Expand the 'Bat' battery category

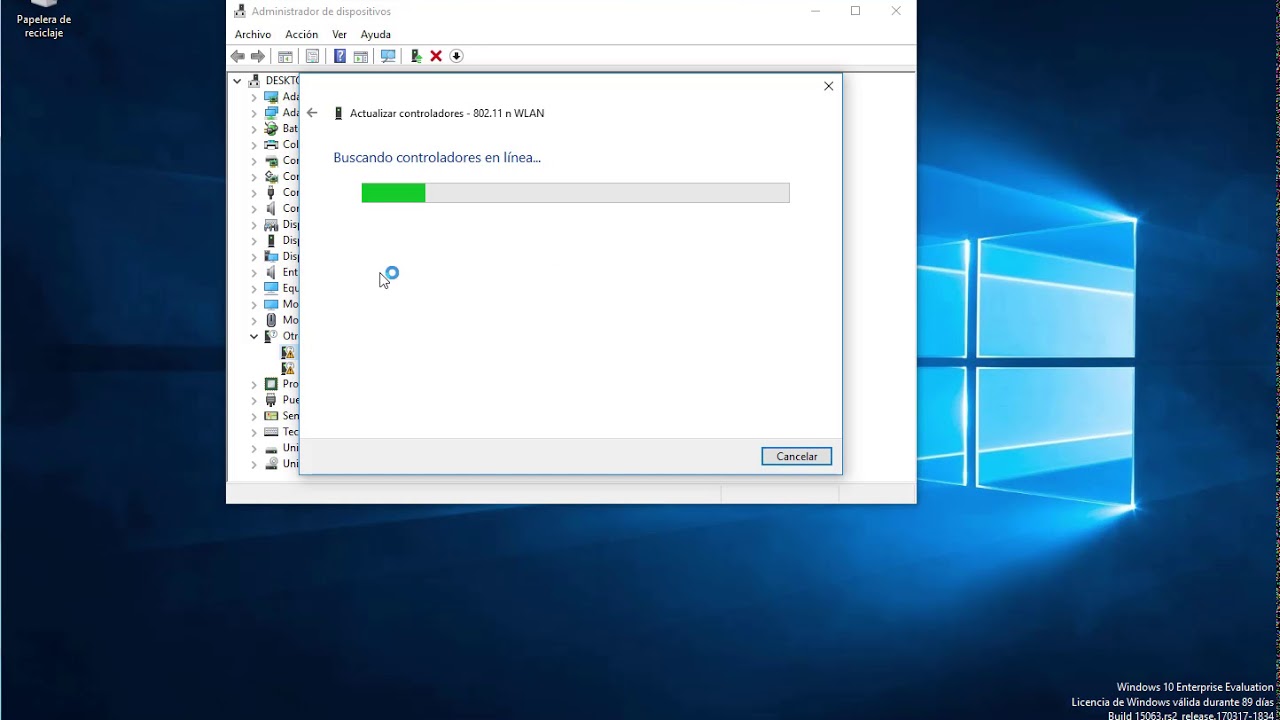254,128
